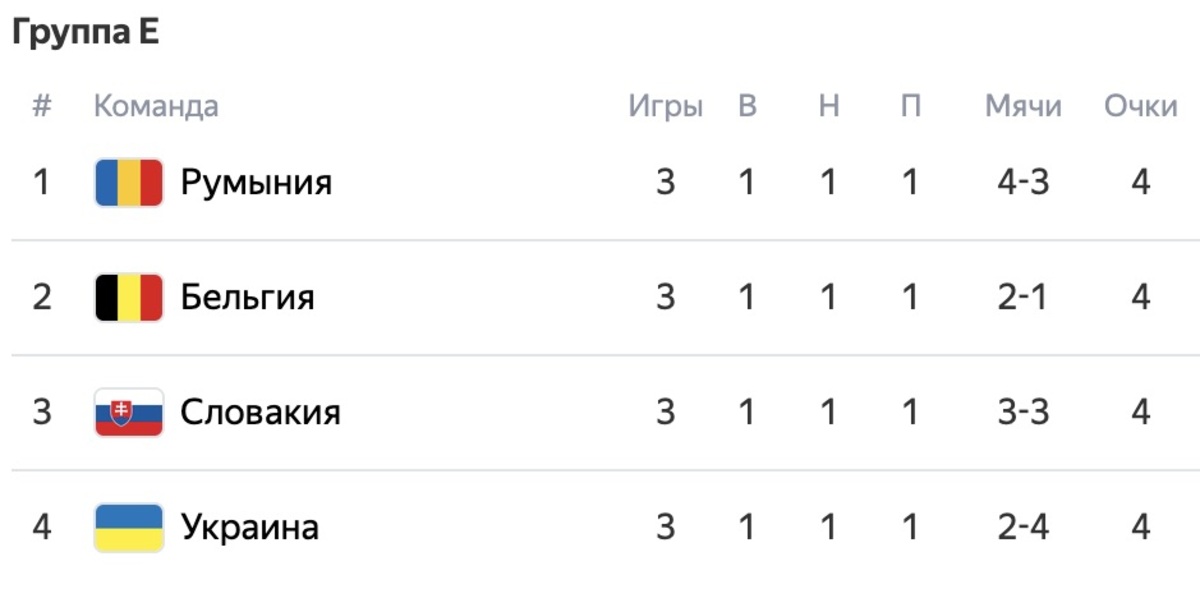Click the Ukraine flag icon
The image size is (1200, 598).
[x=128, y=527]
